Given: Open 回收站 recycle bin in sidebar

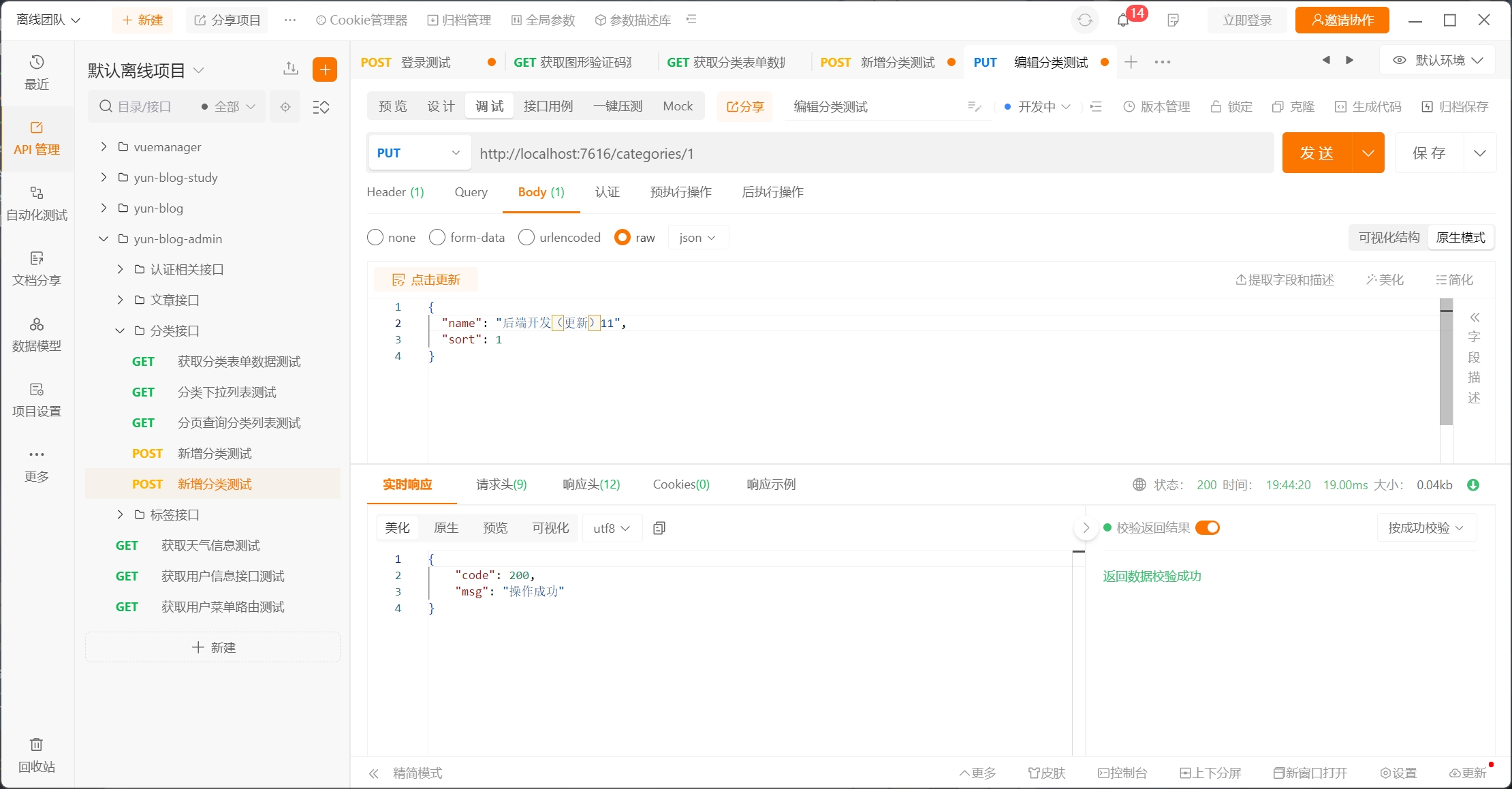Looking at the screenshot, I should [x=37, y=755].
